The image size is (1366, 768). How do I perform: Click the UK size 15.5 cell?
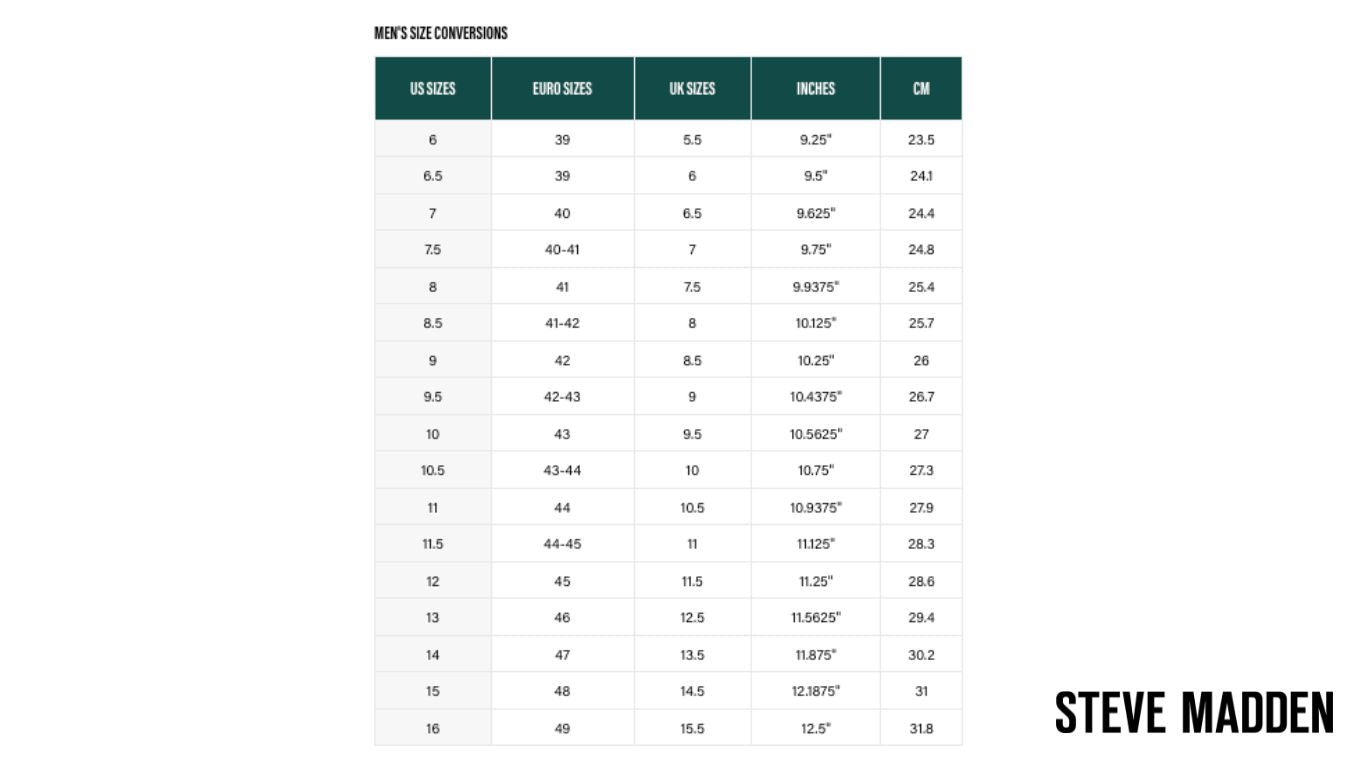click(692, 728)
